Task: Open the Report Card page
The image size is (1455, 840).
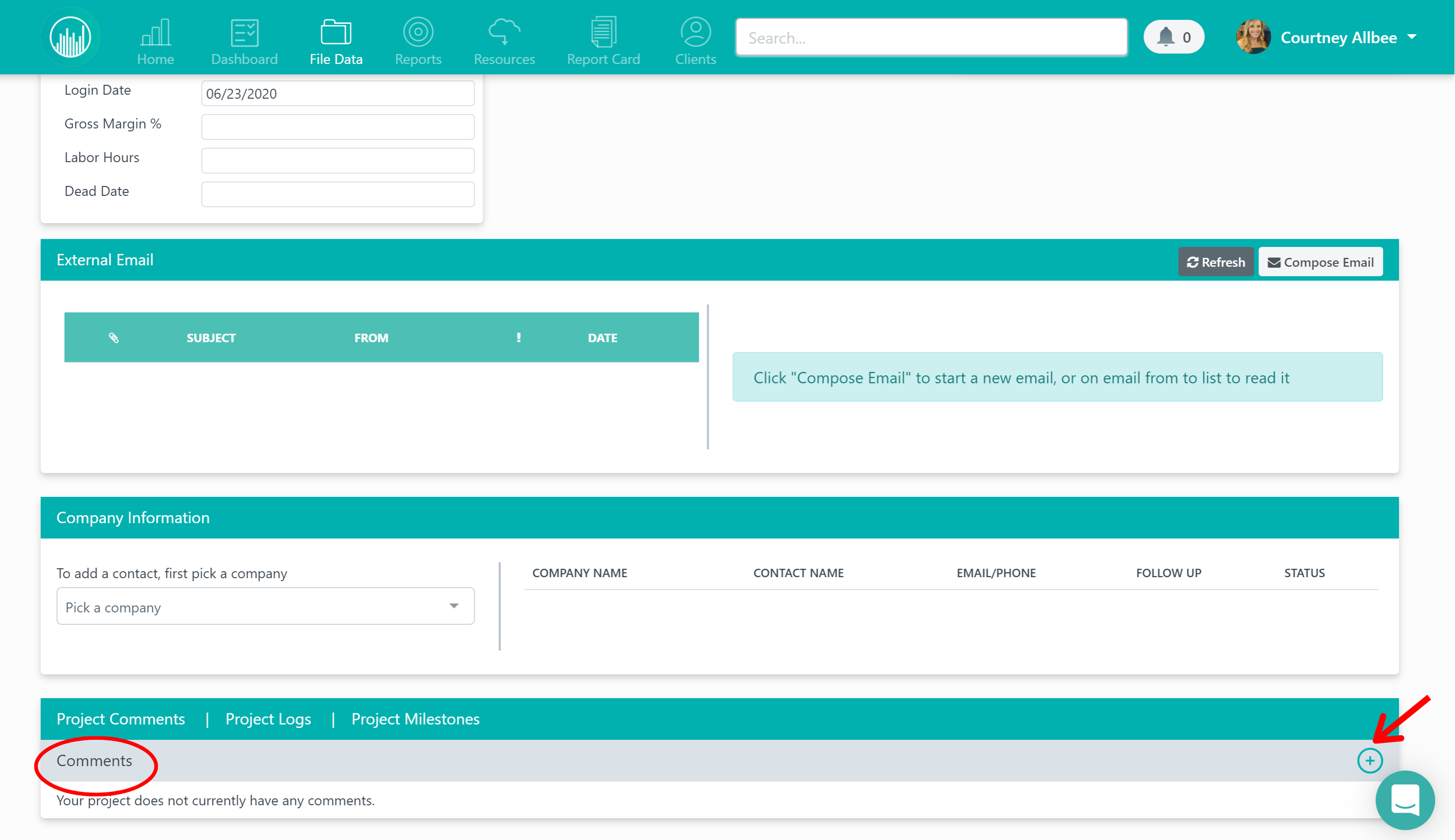Action: coord(604,42)
